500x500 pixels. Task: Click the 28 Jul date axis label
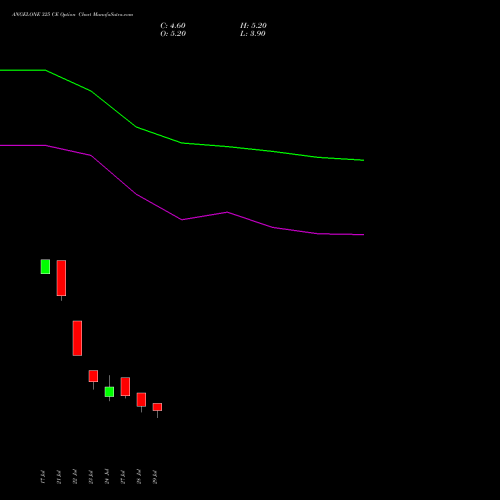139,477
